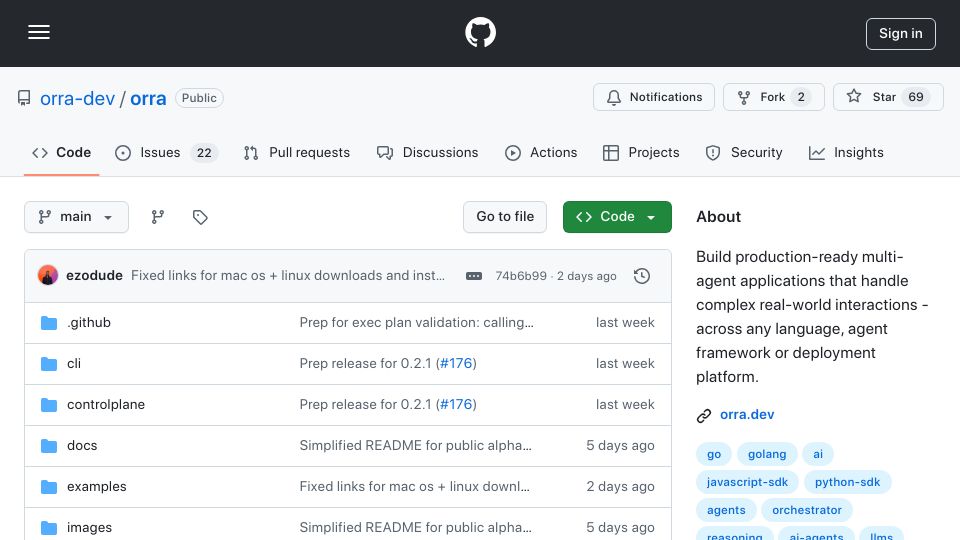This screenshot has height=540, width=960.
Task: View branches via the branch icon
Action: point(158,217)
